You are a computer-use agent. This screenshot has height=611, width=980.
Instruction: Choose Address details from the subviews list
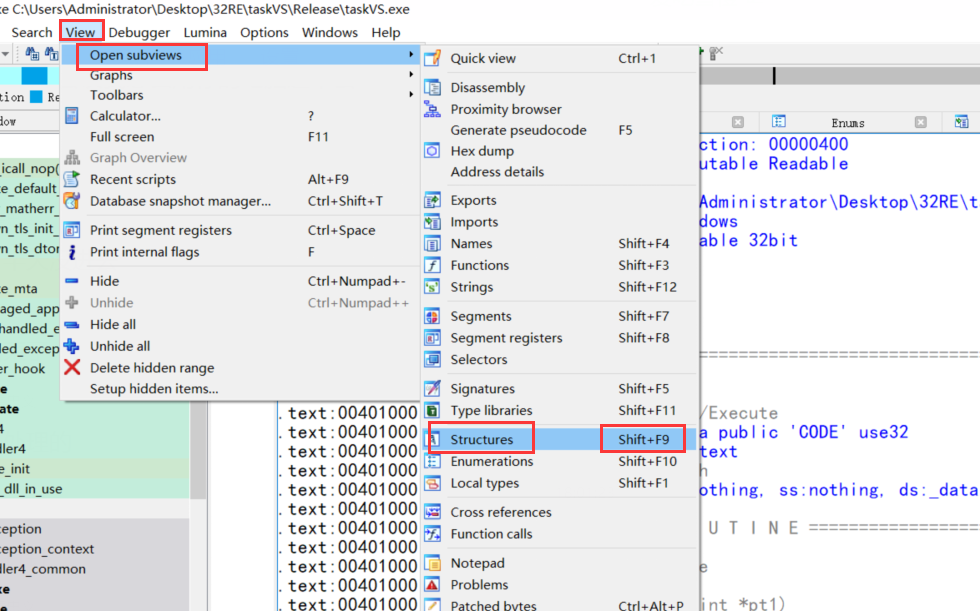click(559, 172)
